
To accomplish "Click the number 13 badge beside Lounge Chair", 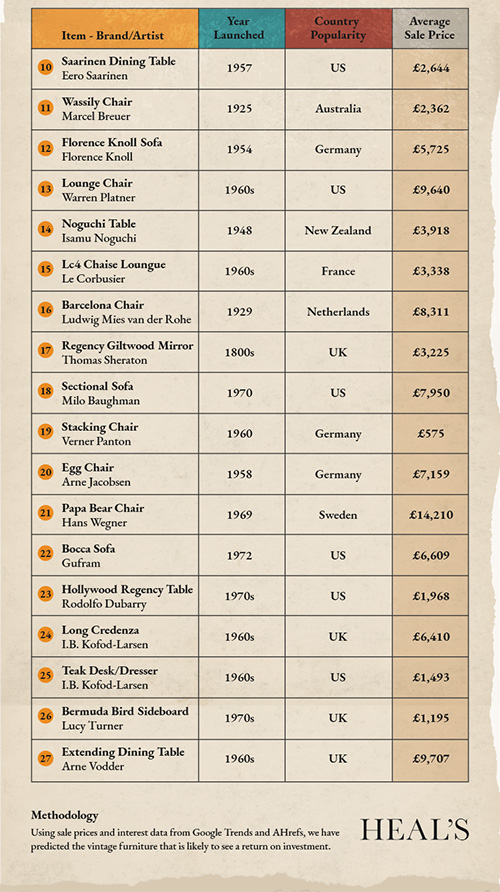I will click(46, 189).
